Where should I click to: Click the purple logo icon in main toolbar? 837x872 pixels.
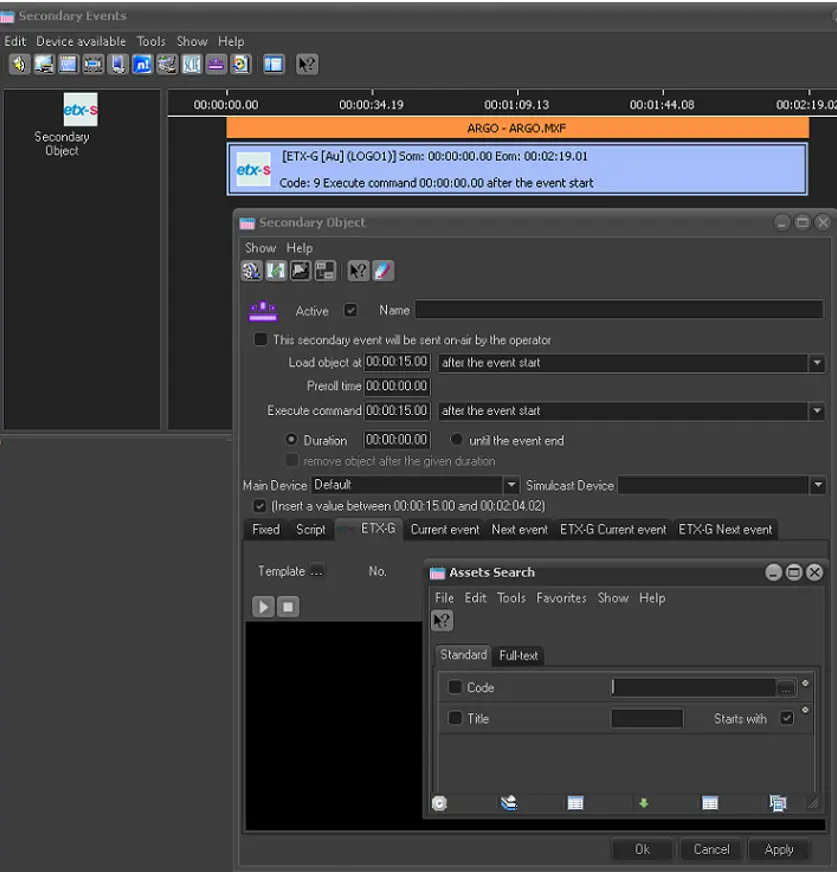click(x=215, y=64)
